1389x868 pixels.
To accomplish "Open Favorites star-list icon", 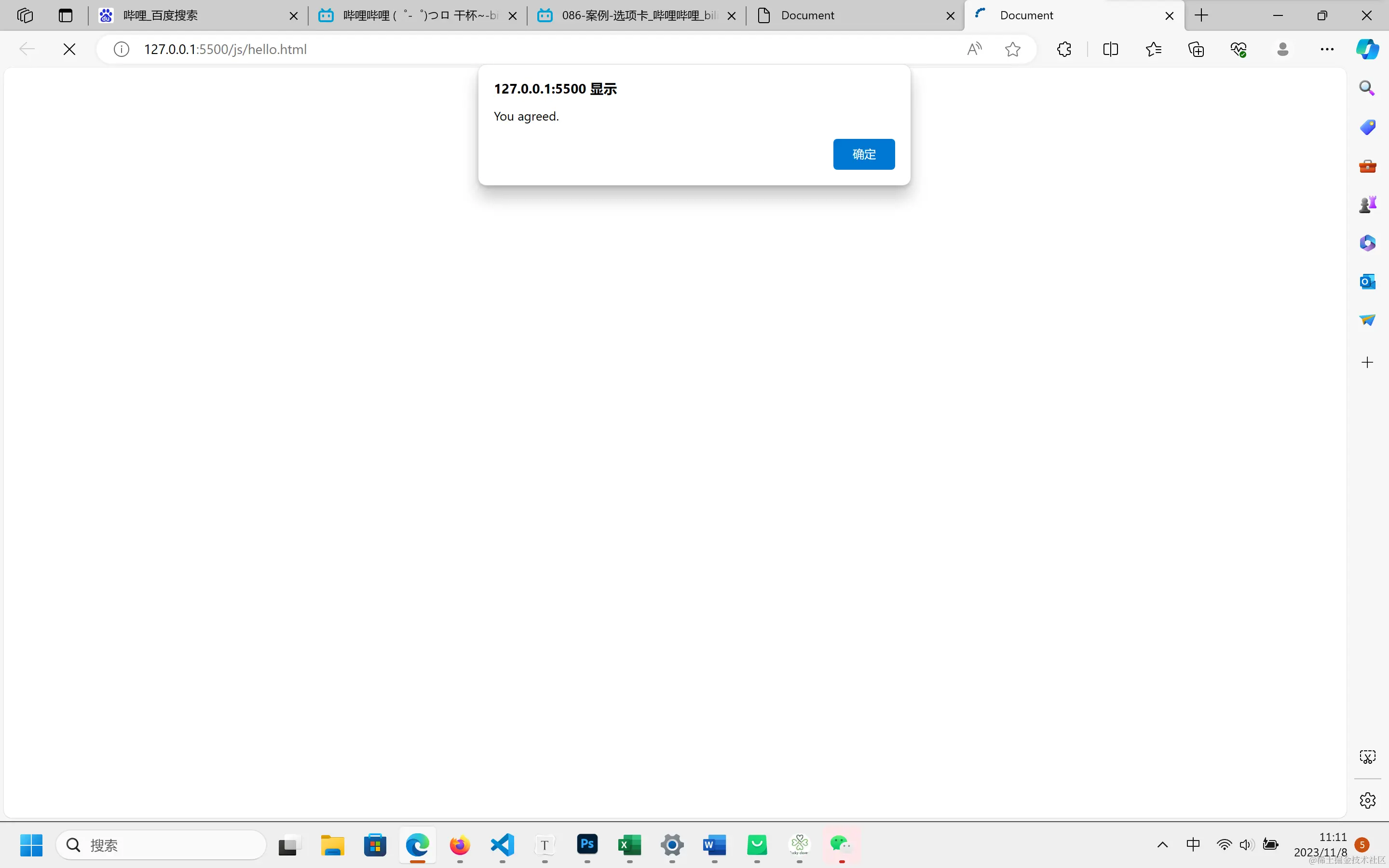I will click(x=1153, y=49).
